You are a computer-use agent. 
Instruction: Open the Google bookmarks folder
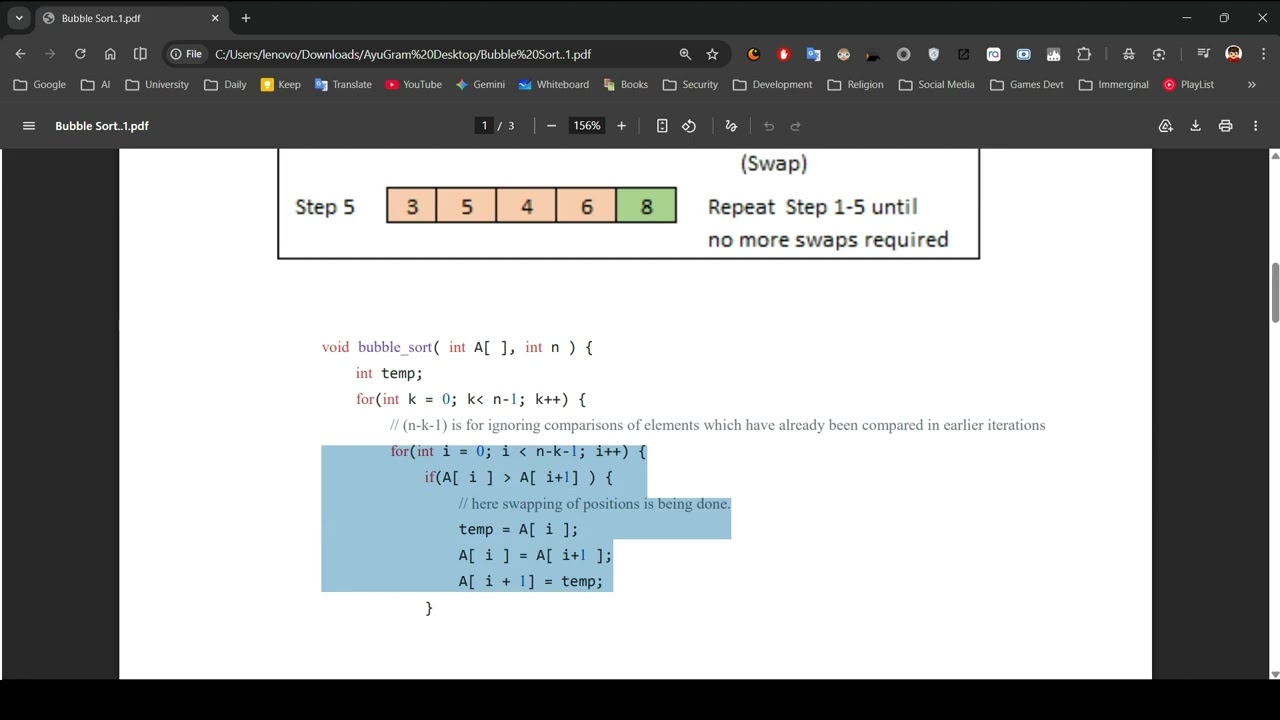click(x=40, y=85)
